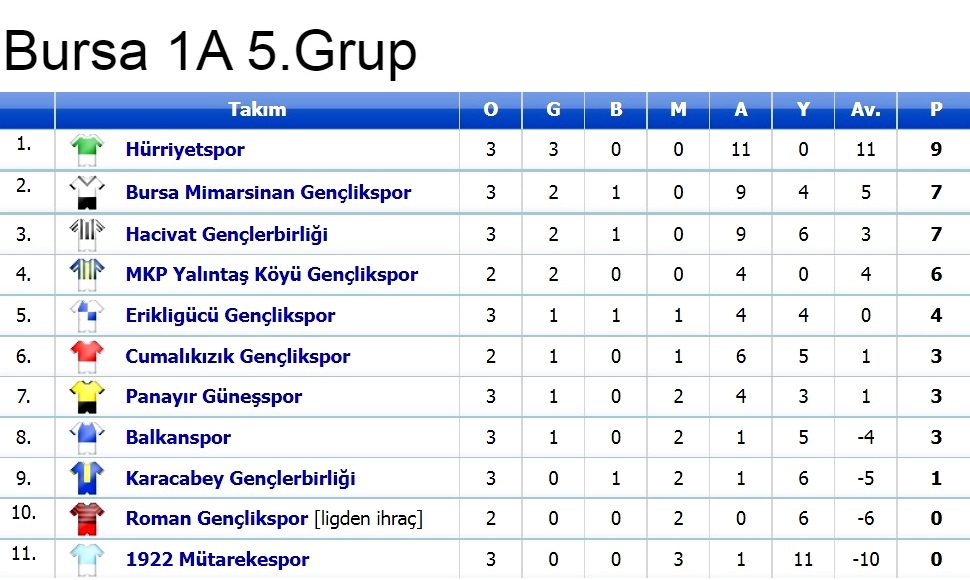Open Balkanspor team link
This screenshot has height=580, width=970.
(x=178, y=437)
